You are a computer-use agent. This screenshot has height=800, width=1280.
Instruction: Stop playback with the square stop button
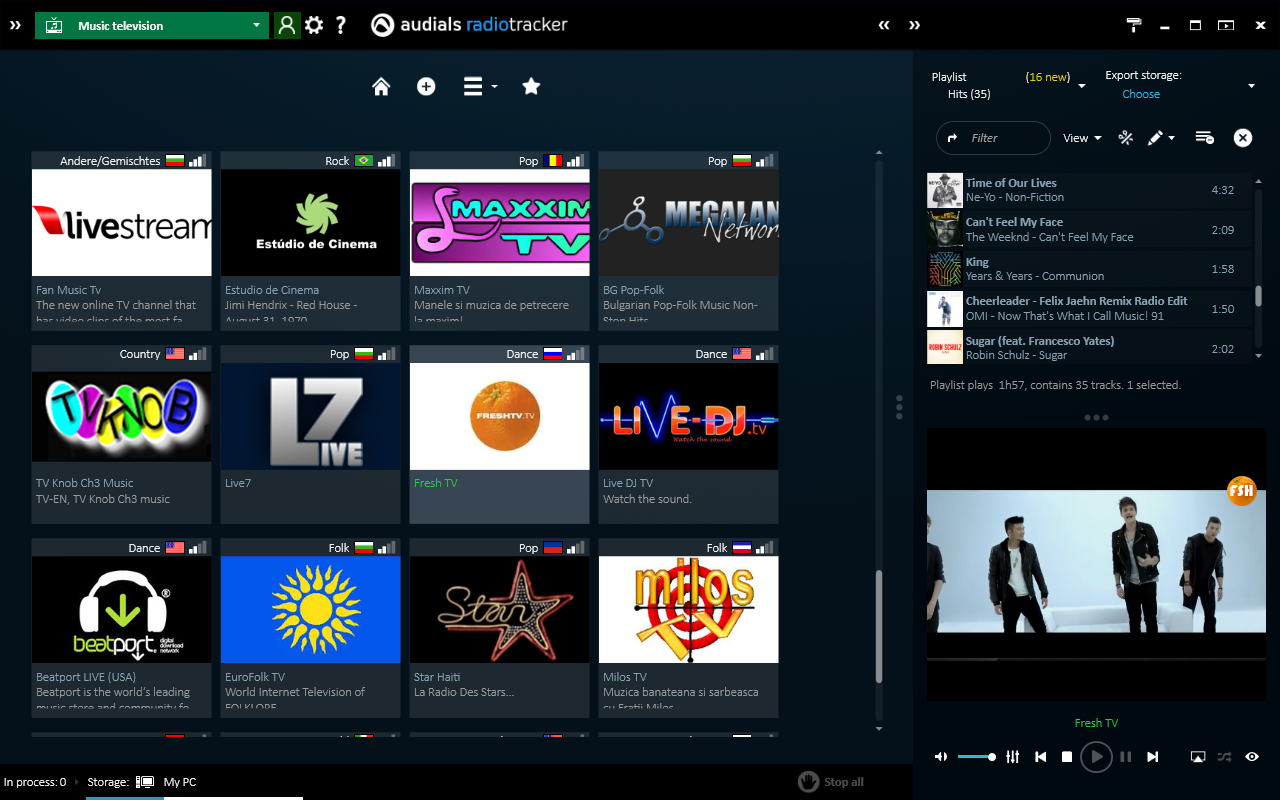(1067, 757)
